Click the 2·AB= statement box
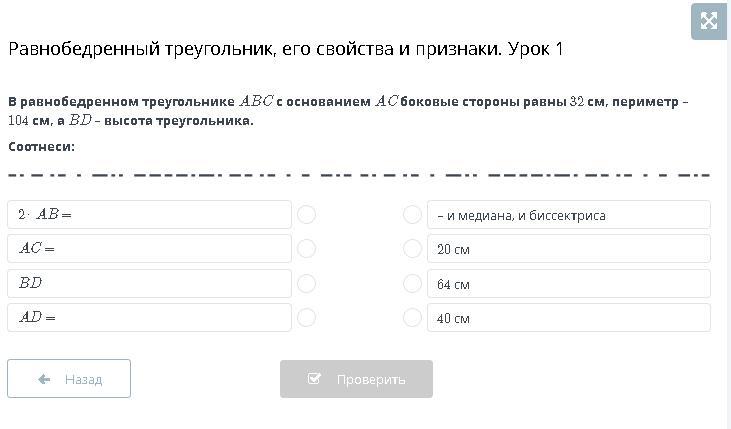Image resolution: width=731 pixels, height=429 pixels. (150, 214)
